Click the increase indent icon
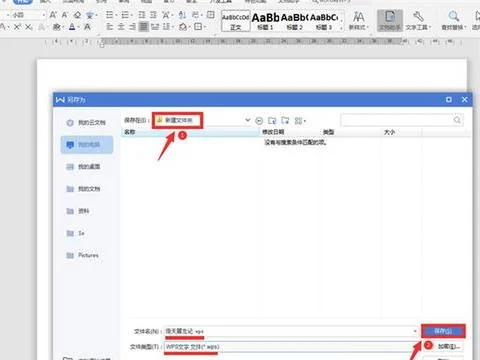The height and width of the screenshot is (360, 480). (x=153, y=15)
